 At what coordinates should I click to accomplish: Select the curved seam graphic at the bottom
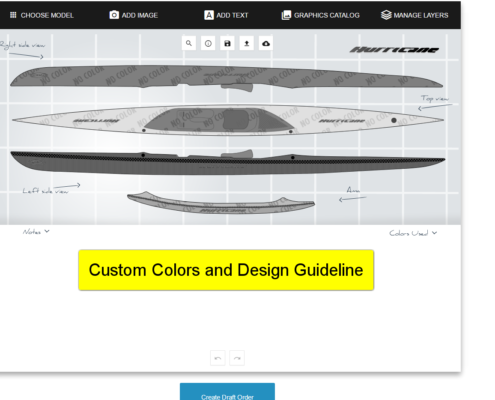coord(221,203)
